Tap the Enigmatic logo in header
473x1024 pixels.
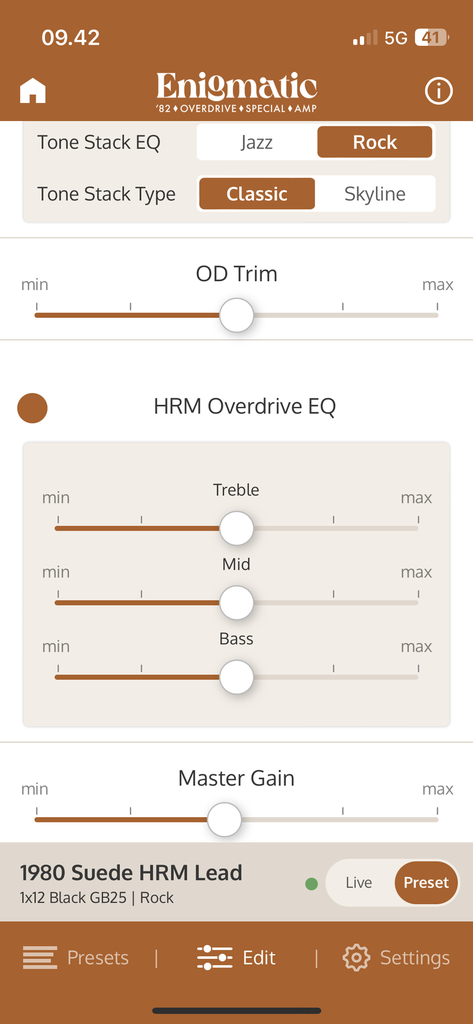(x=236, y=92)
